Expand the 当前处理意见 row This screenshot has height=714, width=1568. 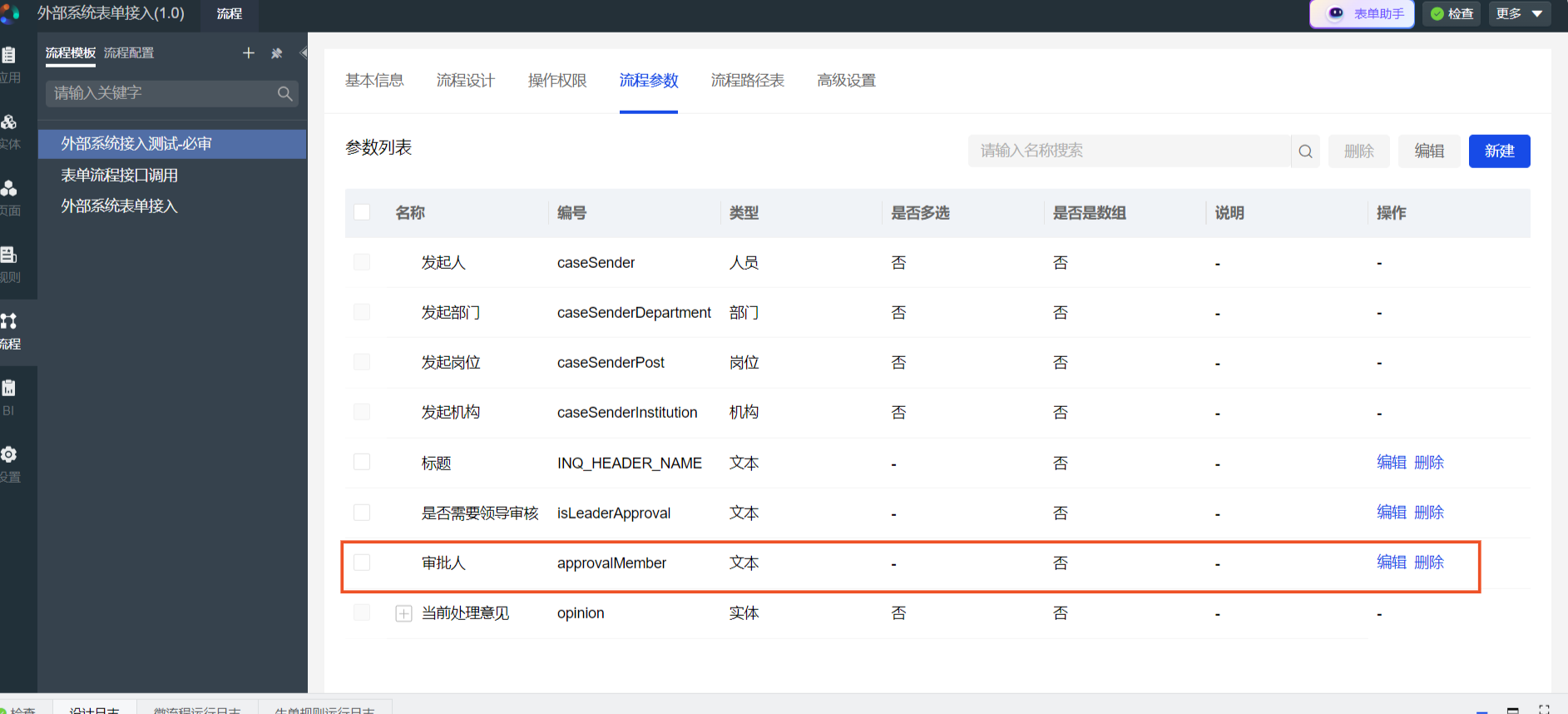click(403, 613)
